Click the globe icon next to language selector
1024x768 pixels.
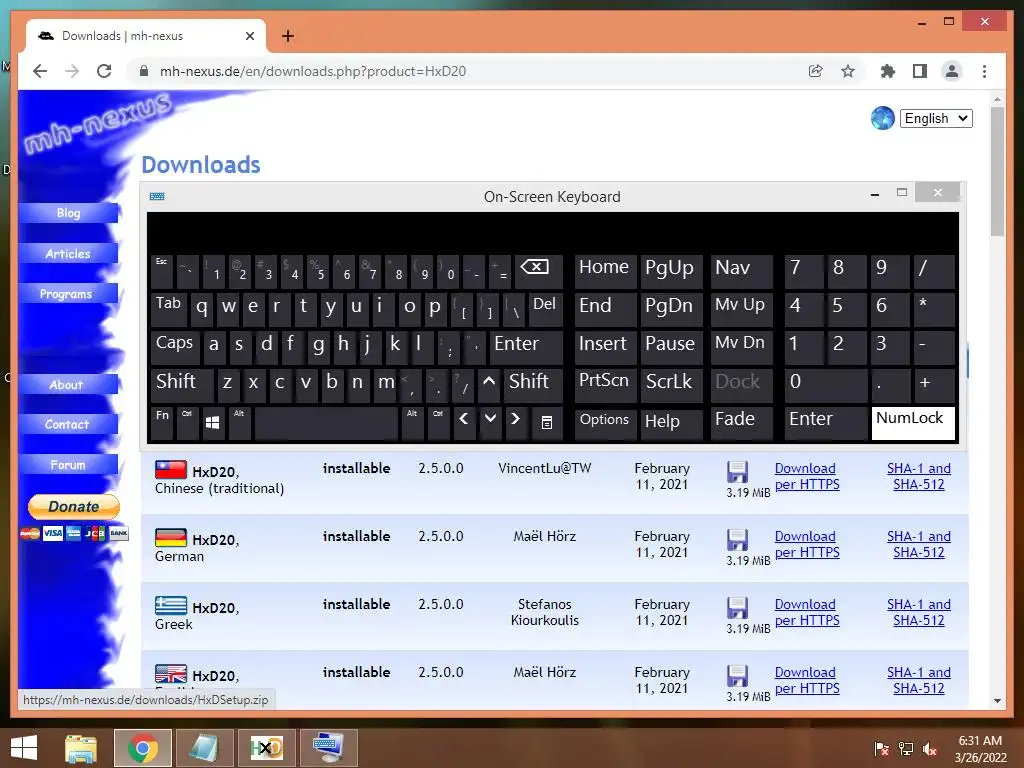(882, 118)
